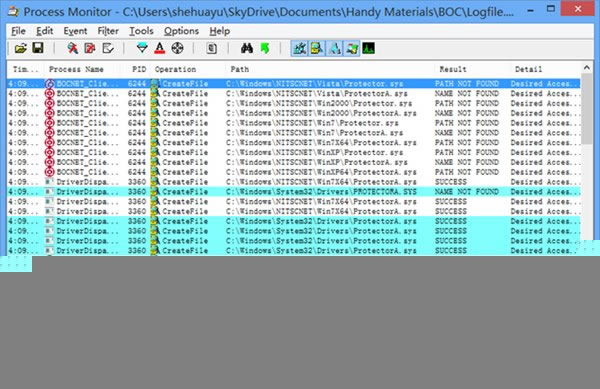Select the Win7\Protector.sys row
The image size is (600, 389).
coord(294,123)
